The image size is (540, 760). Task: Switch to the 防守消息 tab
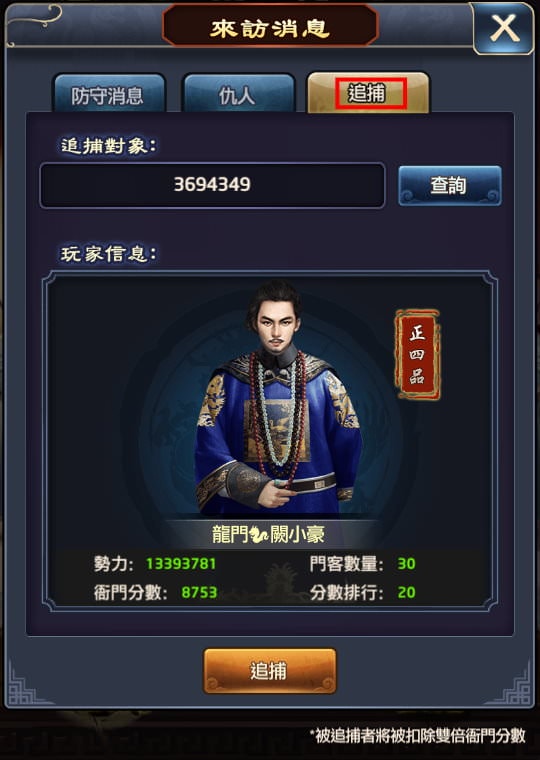pos(109,94)
